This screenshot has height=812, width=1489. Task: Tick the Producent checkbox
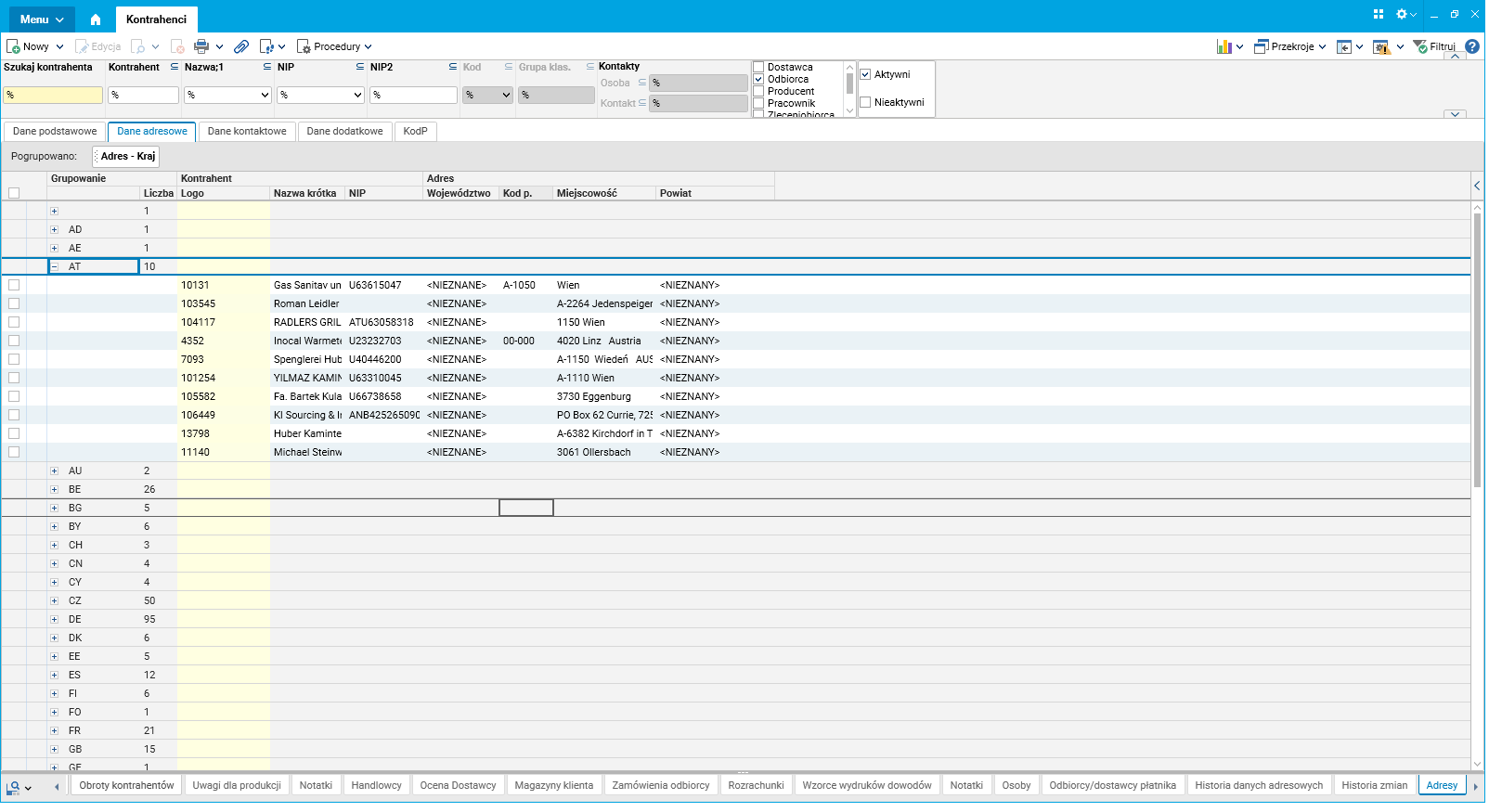coord(758,91)
